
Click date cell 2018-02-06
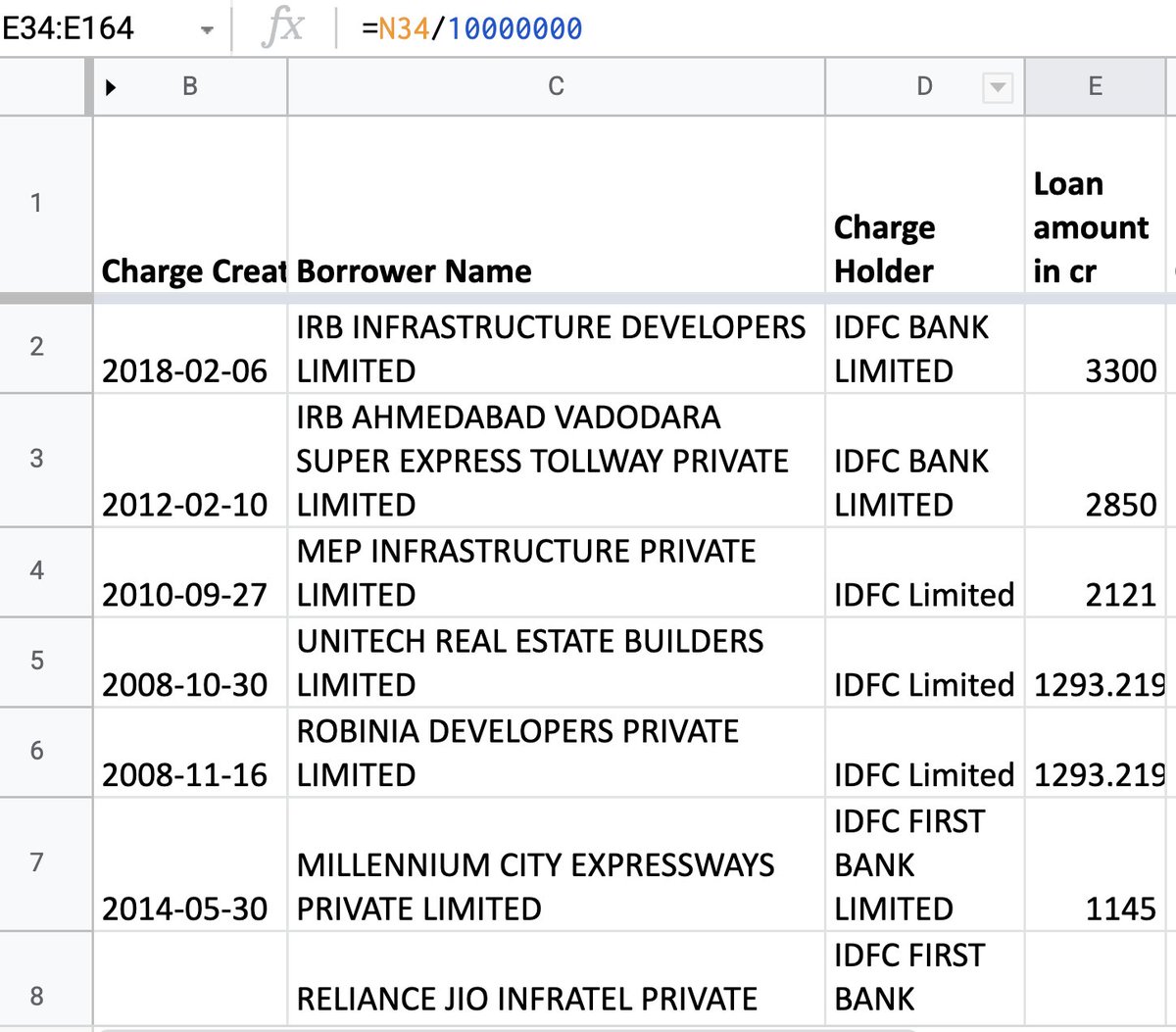pyautogui.click(x=190, y=349)
